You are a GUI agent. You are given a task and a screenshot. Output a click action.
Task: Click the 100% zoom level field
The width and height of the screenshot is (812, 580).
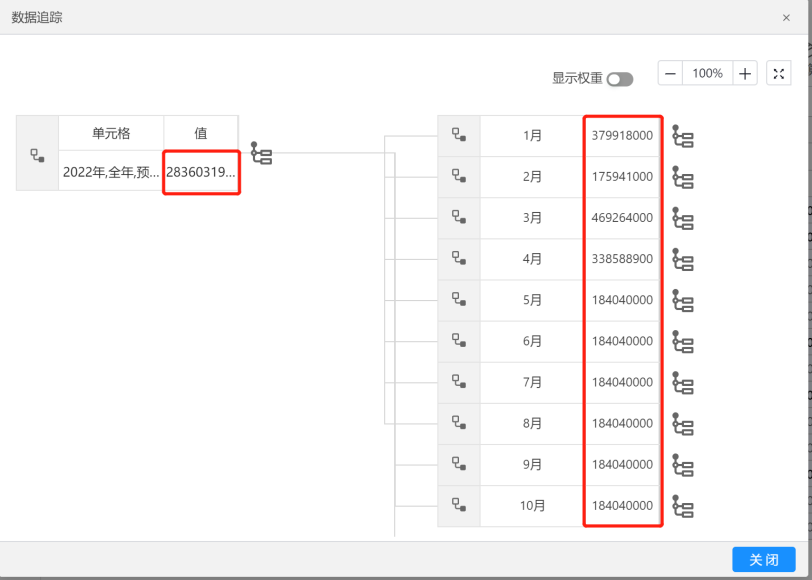pos(707,74)
